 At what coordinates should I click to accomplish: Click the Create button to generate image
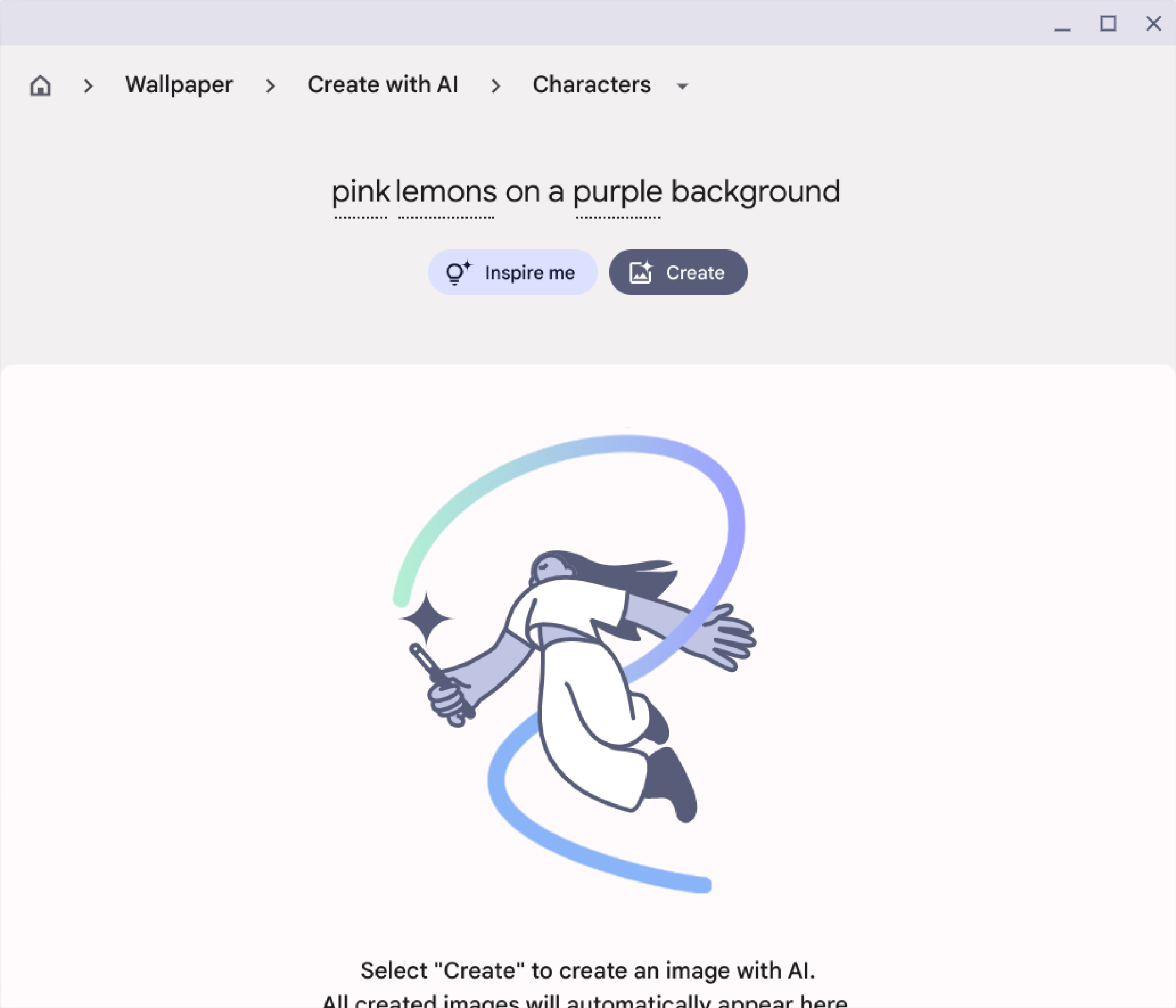678,272
